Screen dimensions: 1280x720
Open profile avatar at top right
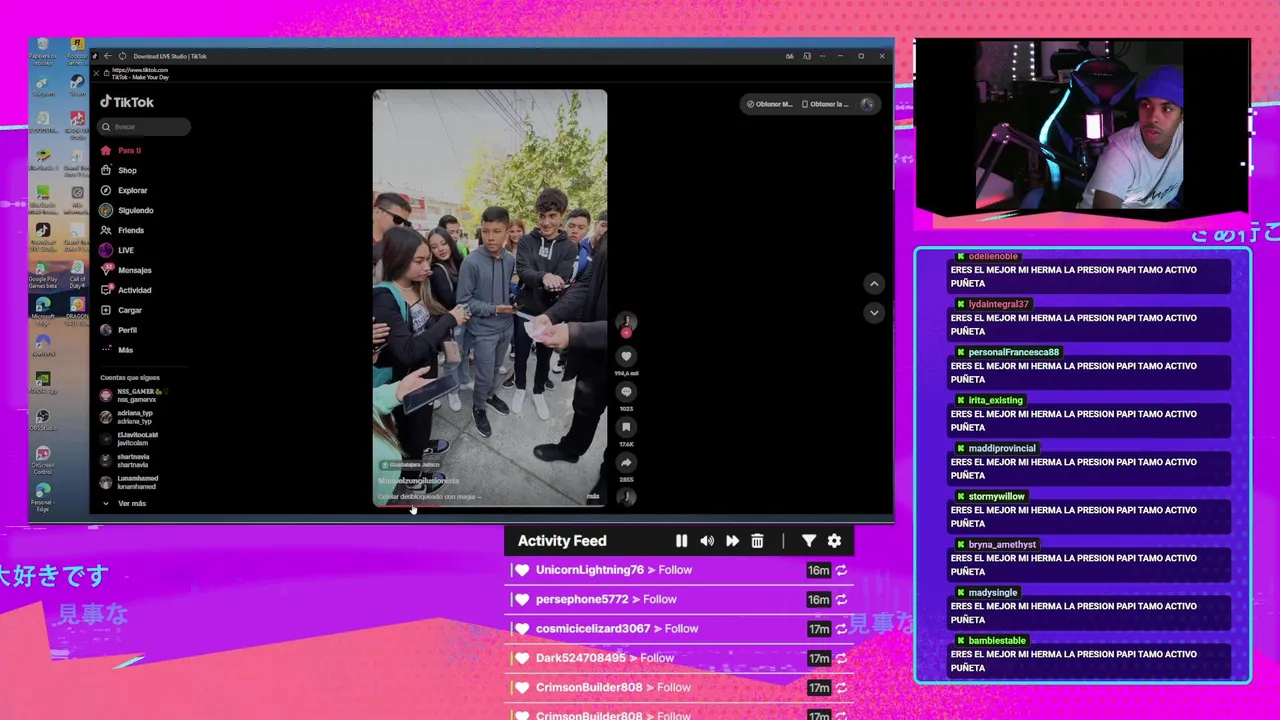pos(867,104)
